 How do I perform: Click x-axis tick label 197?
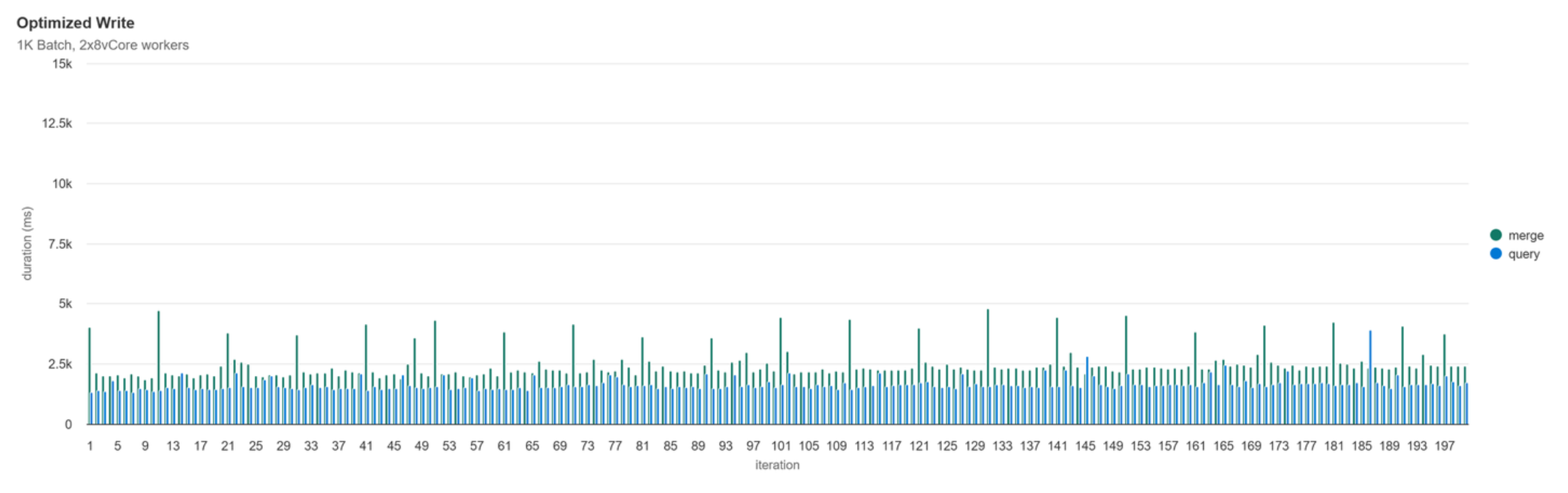(1444, 446)
